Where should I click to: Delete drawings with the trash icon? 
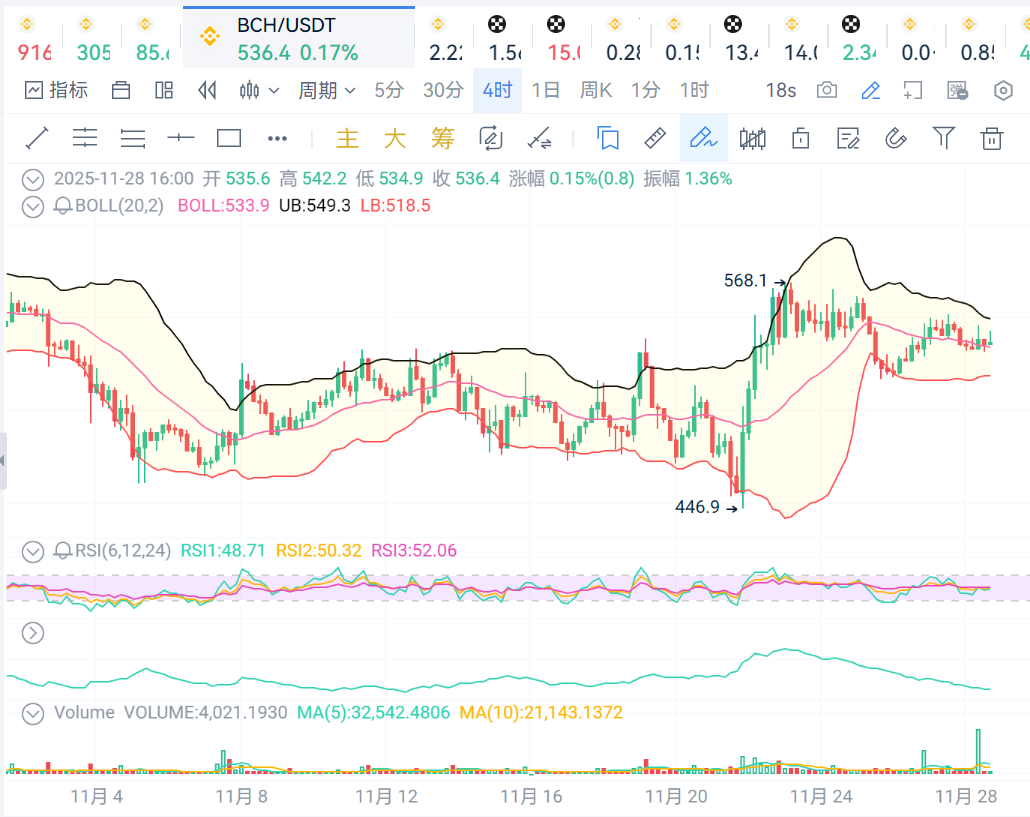click(991, 138)
